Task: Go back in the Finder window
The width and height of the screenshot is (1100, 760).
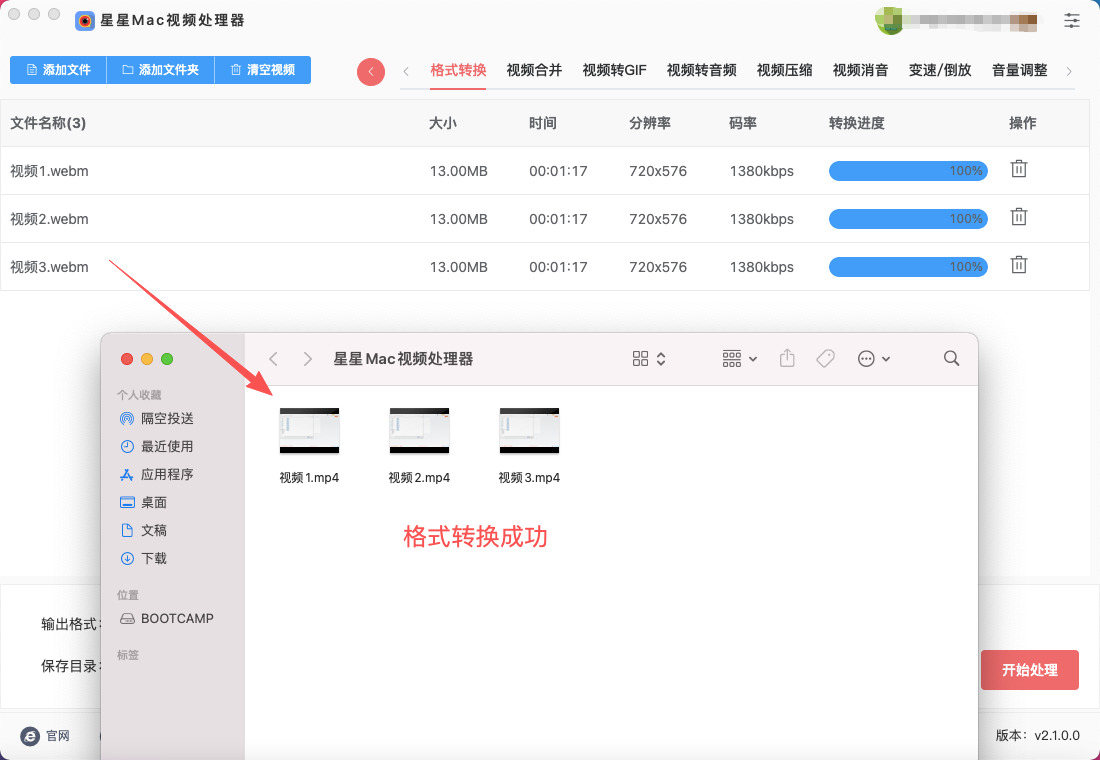Action: [x=274, y=359]
